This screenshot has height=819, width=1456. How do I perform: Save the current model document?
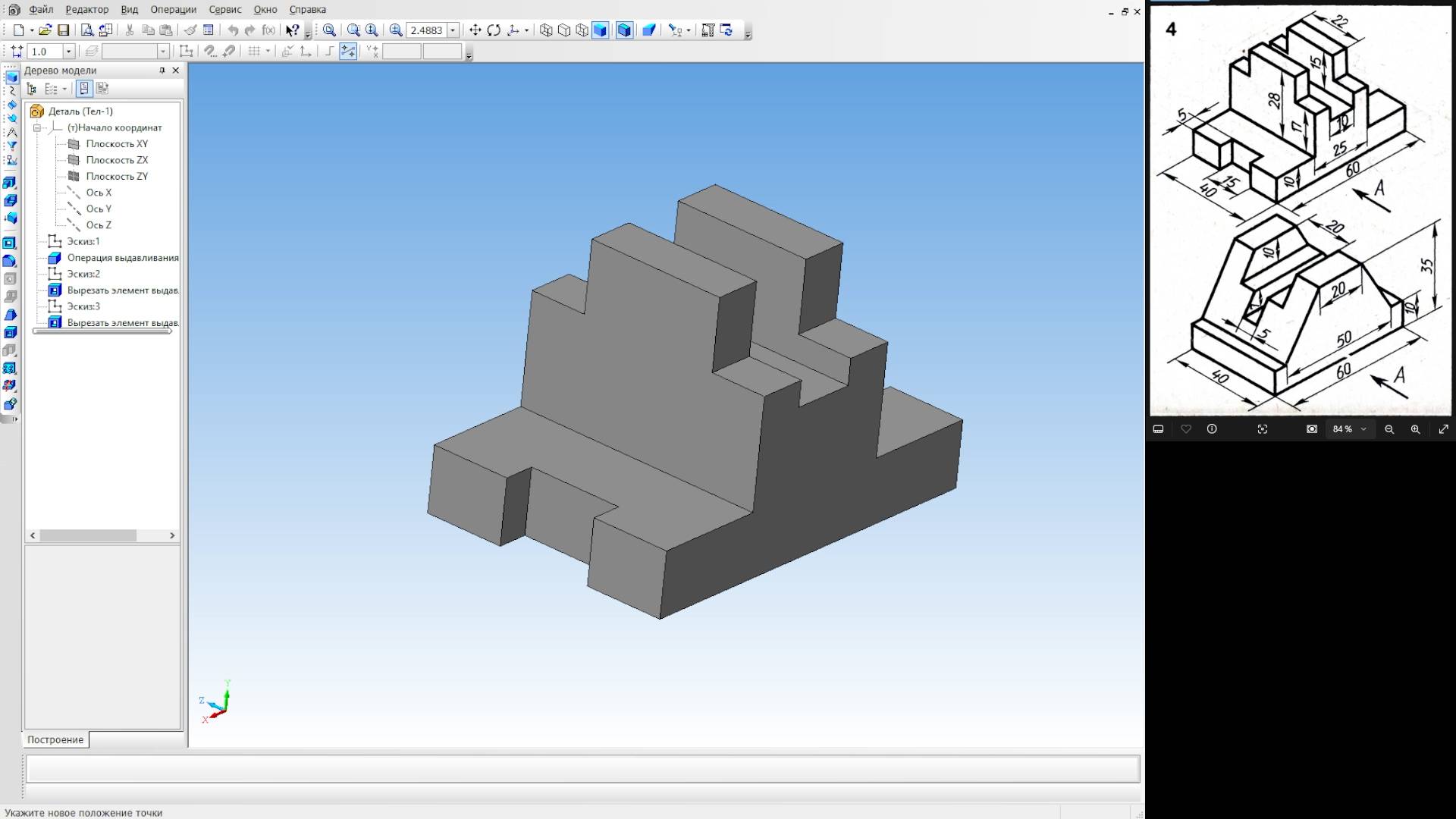click(64, 30)
